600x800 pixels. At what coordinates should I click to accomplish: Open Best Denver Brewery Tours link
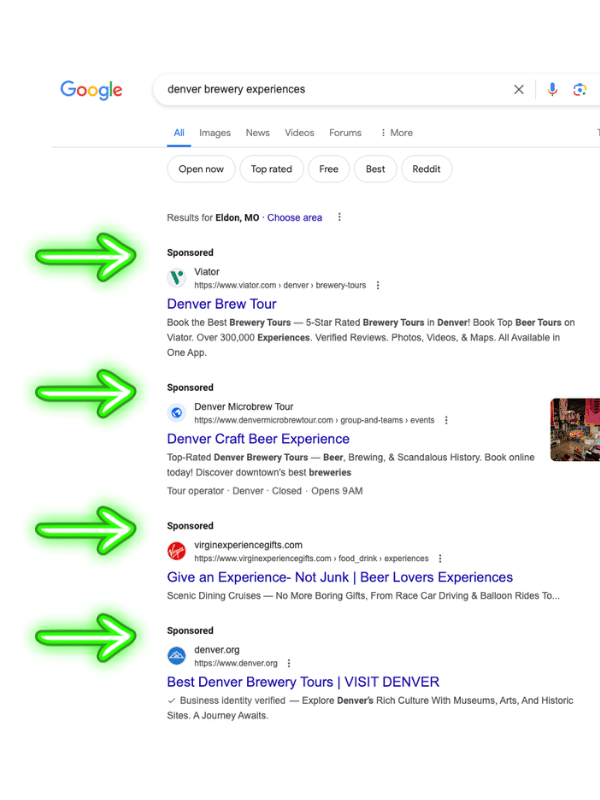click(x=303, y=682)
